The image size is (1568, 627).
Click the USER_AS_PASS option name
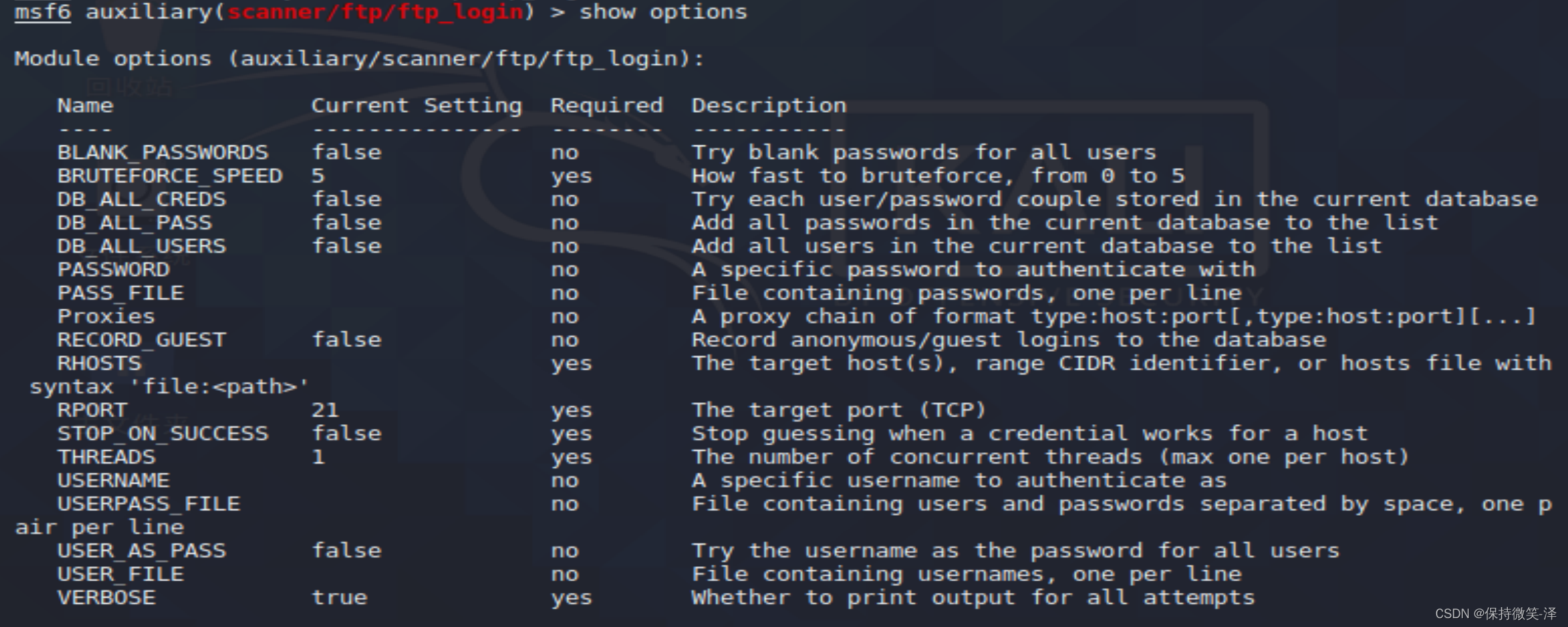[141, 551]
